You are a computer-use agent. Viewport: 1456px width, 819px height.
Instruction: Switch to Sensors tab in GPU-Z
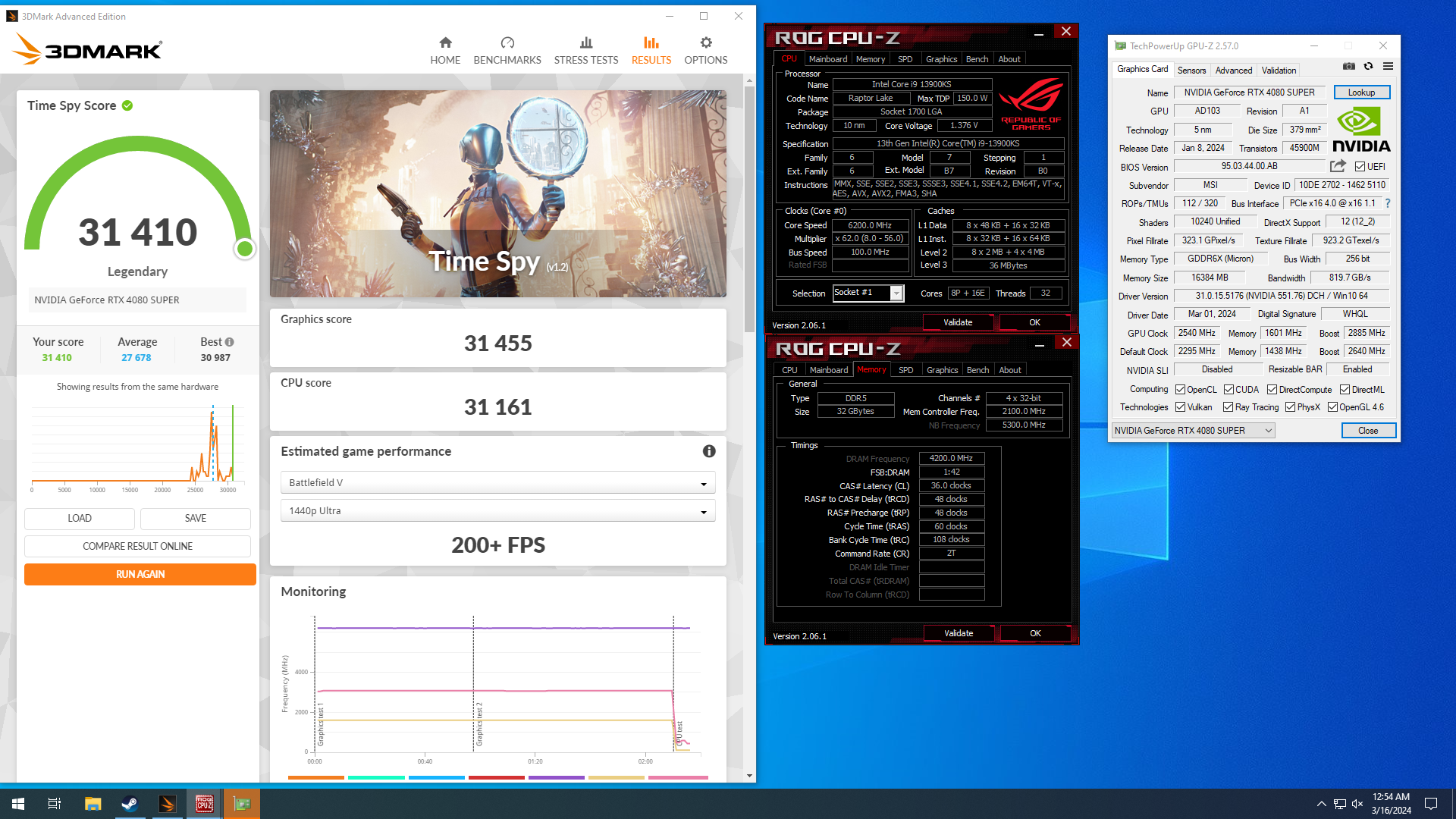click(1191, 71)
